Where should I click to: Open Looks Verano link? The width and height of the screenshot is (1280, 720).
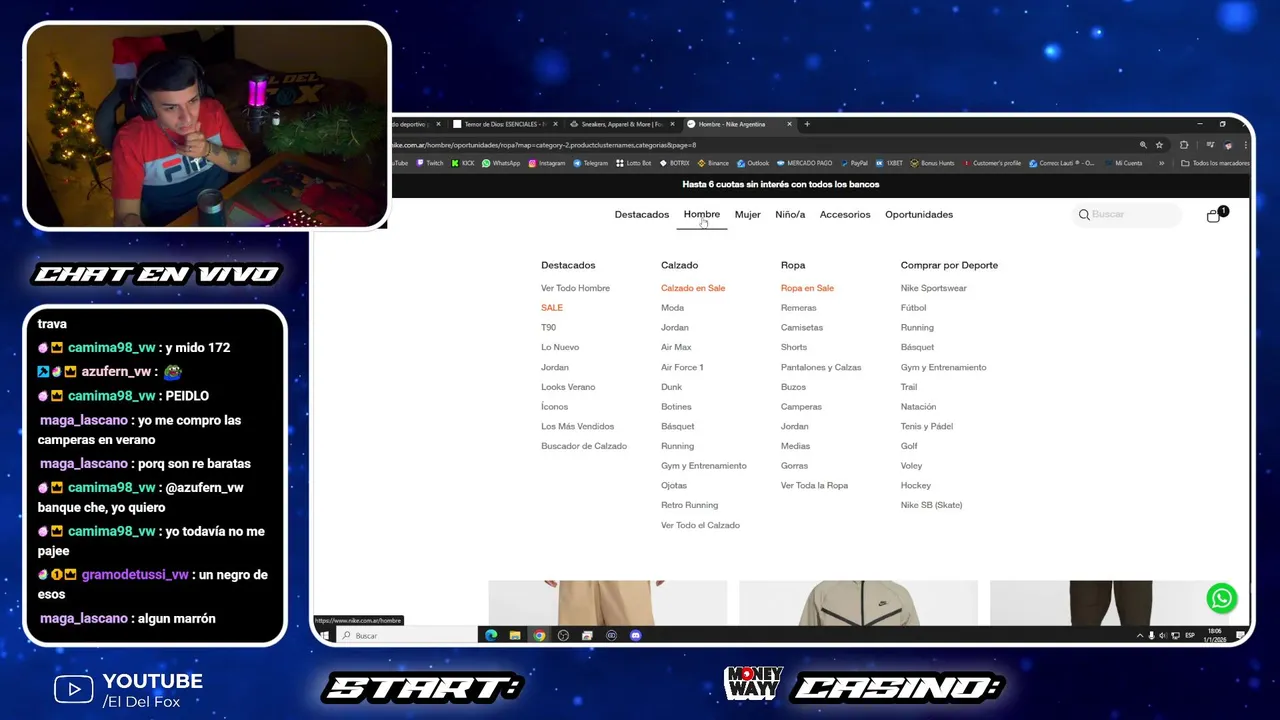pyautogui.click(x=568, y=387)
